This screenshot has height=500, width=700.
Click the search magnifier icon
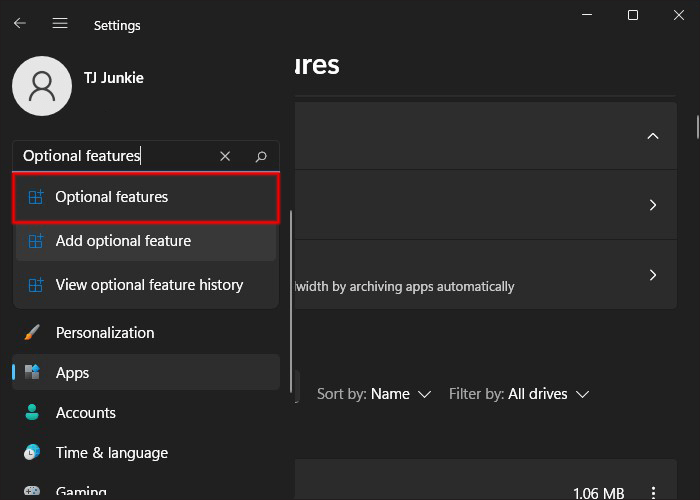click(261, 156)
